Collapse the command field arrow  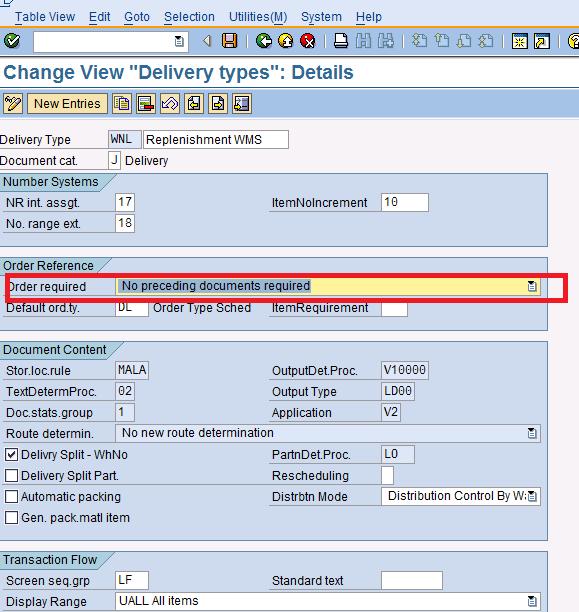[207, 41]
